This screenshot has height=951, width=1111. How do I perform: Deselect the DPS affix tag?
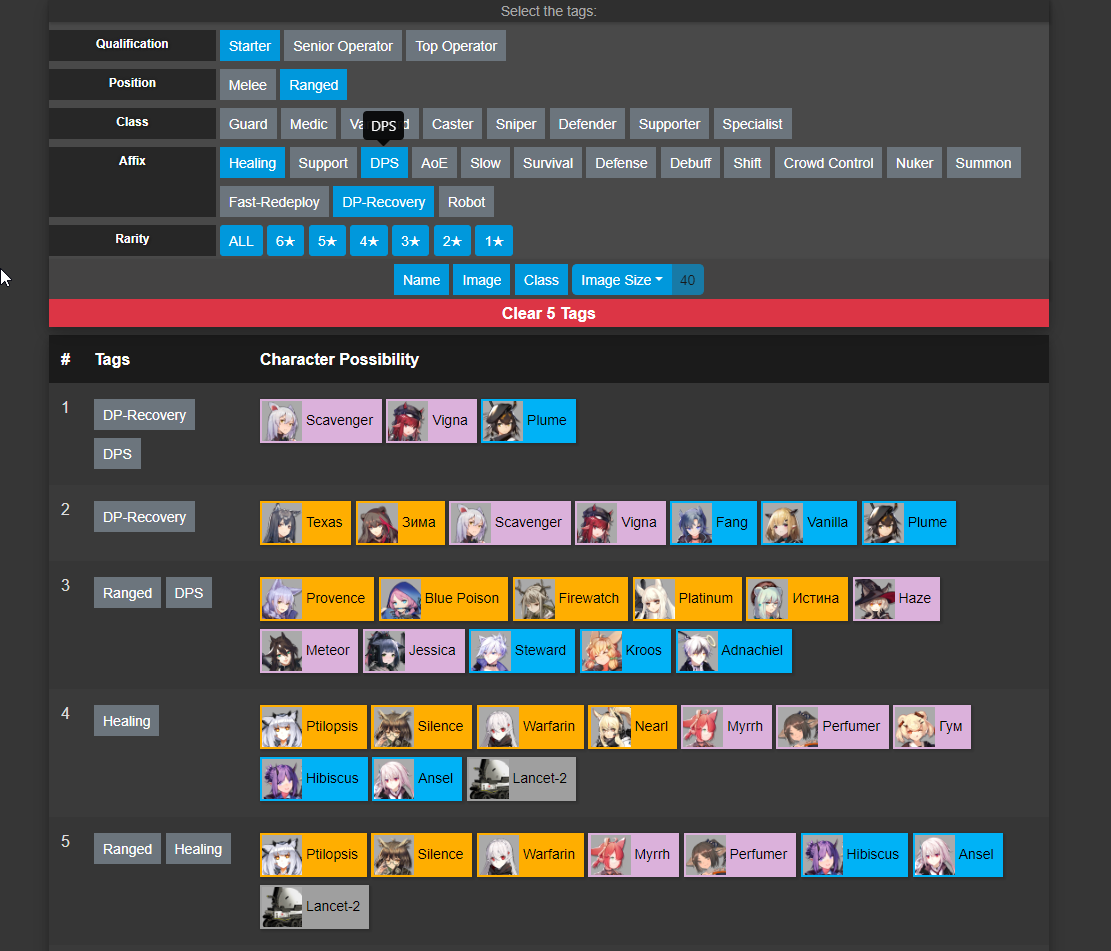384,163
